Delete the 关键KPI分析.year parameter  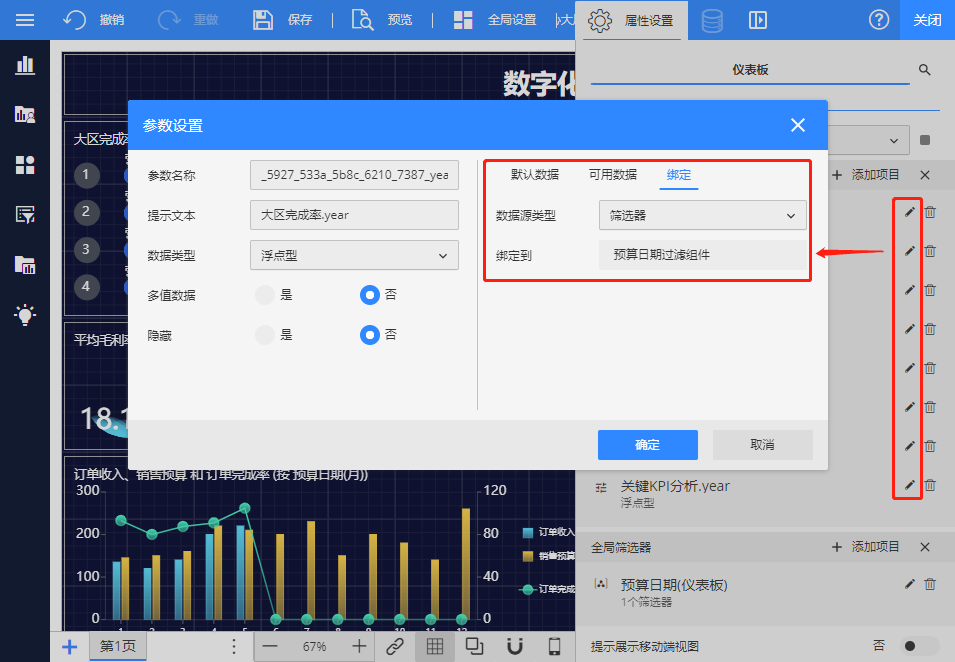coord(930,485)
